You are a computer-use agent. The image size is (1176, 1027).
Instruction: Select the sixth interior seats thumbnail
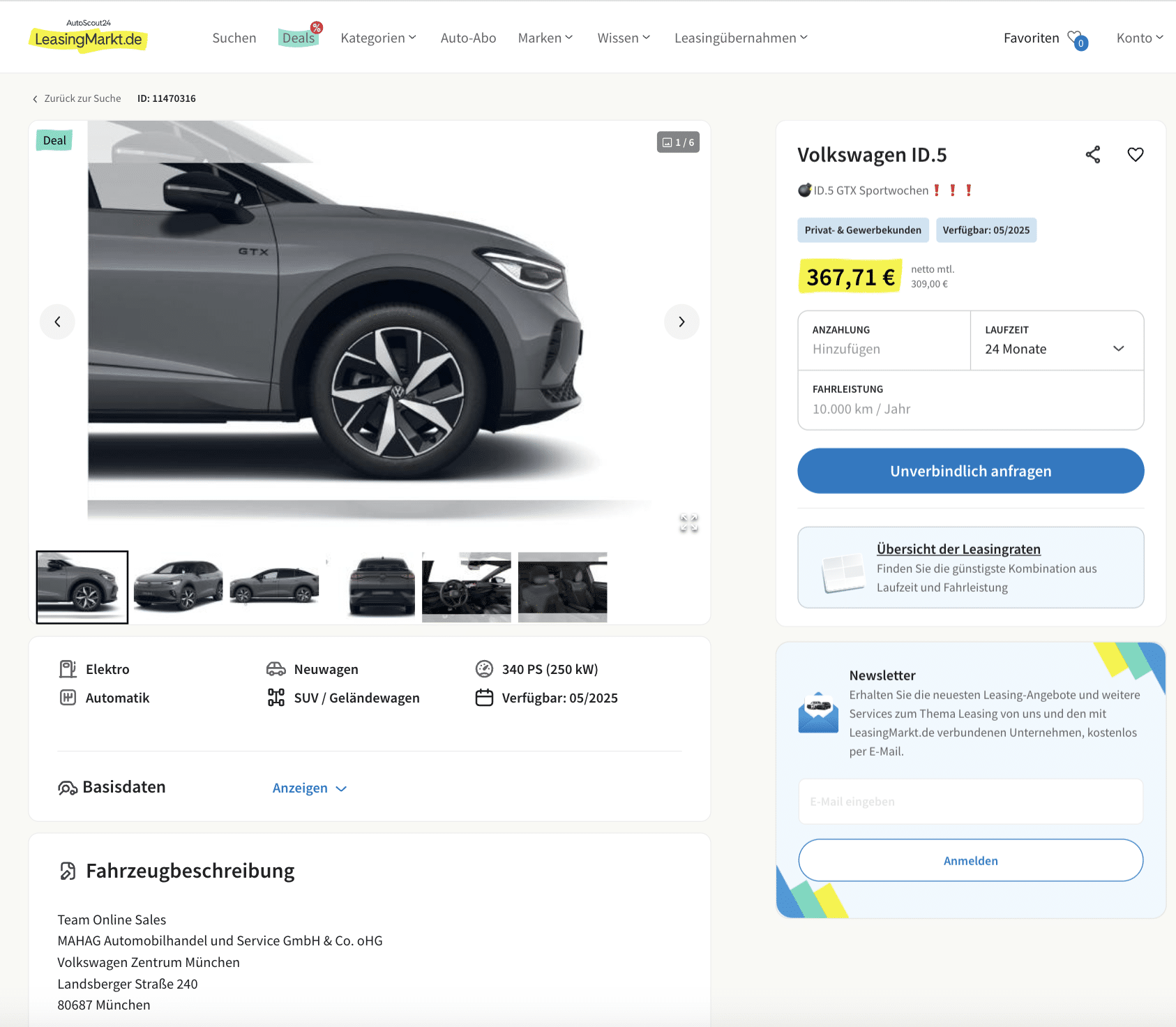(x=562, y=587)
